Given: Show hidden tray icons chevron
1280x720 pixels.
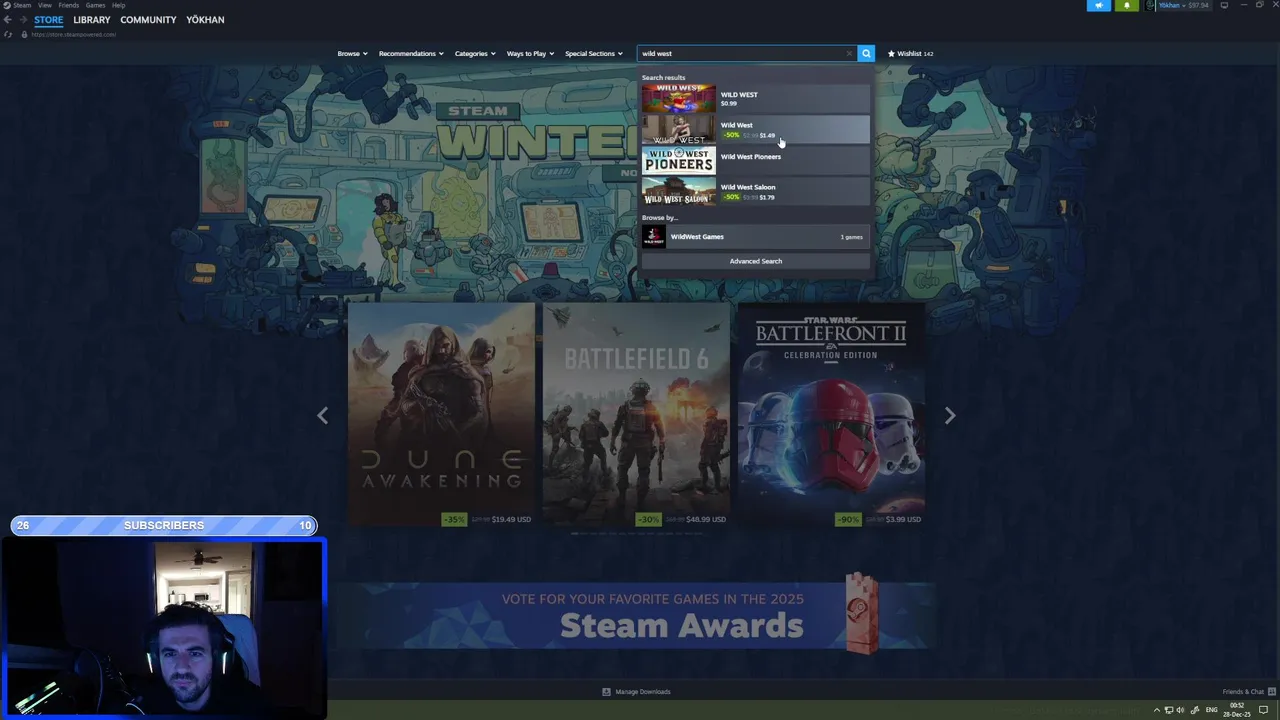Looking at the screenshot, I should tap(1157, 710).
